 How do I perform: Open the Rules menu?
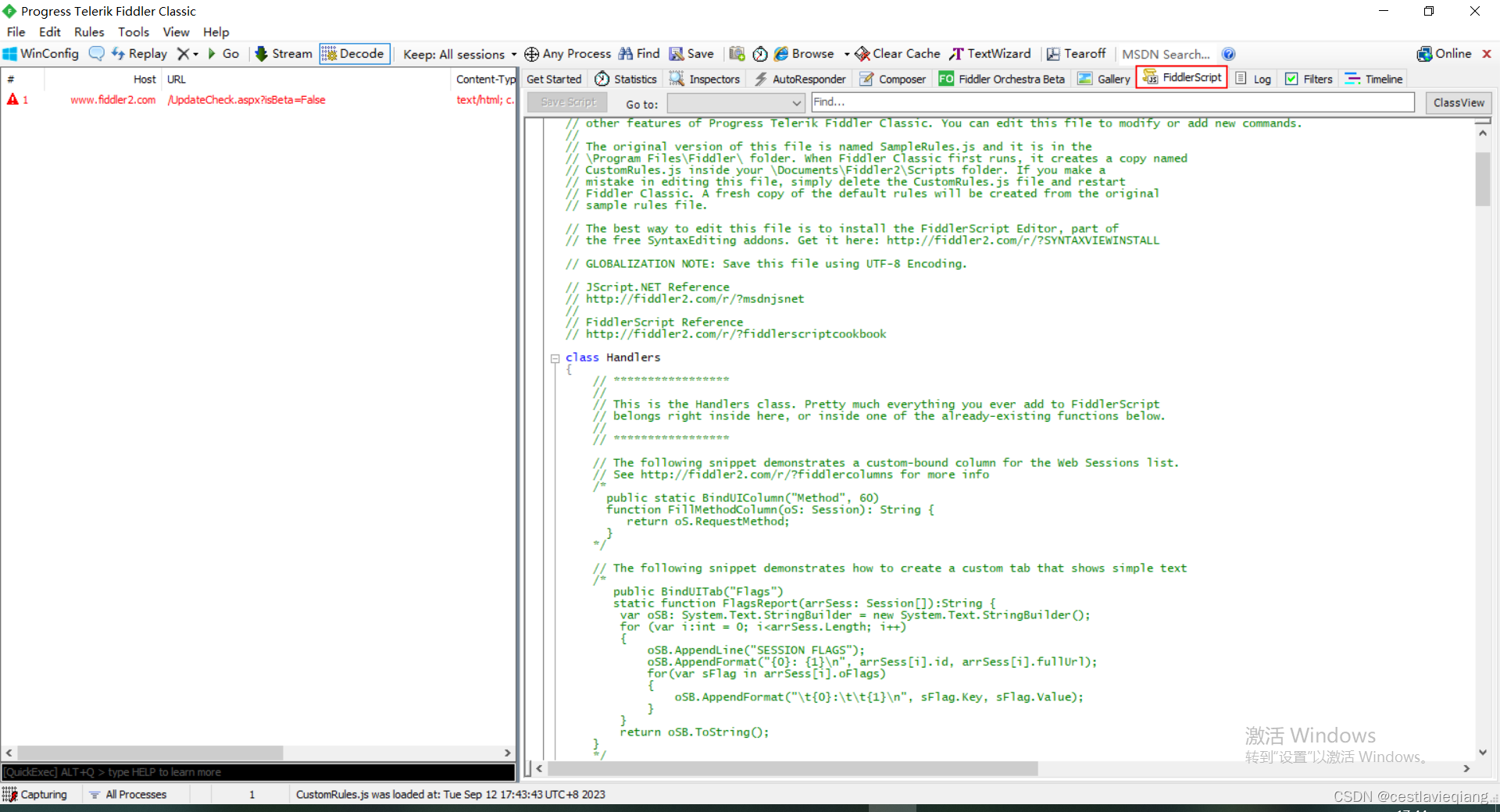(x=89, y=32)
